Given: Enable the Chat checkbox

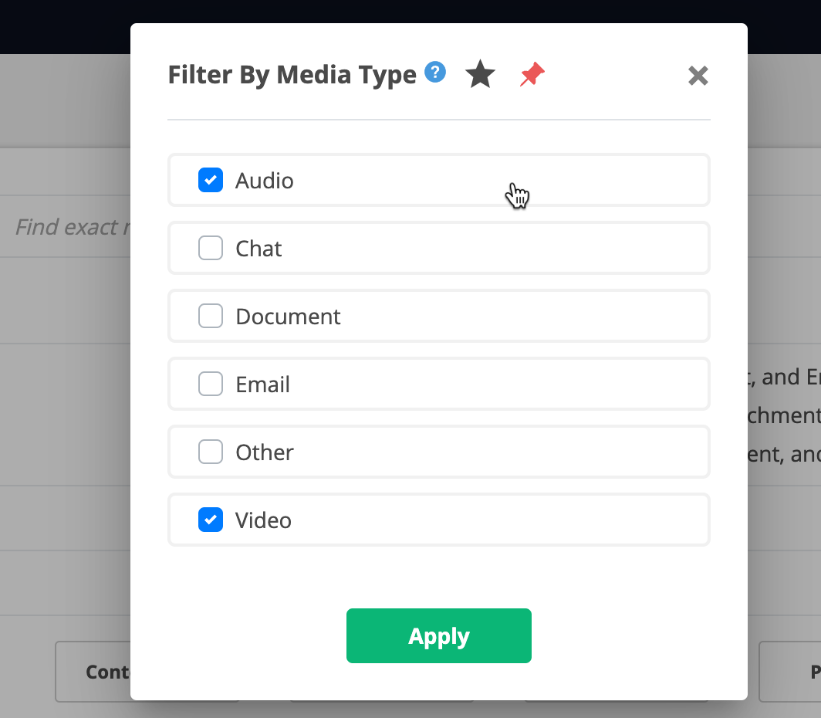Looking at the screenshot, I should pyautogui.click(x=210, y=248).
